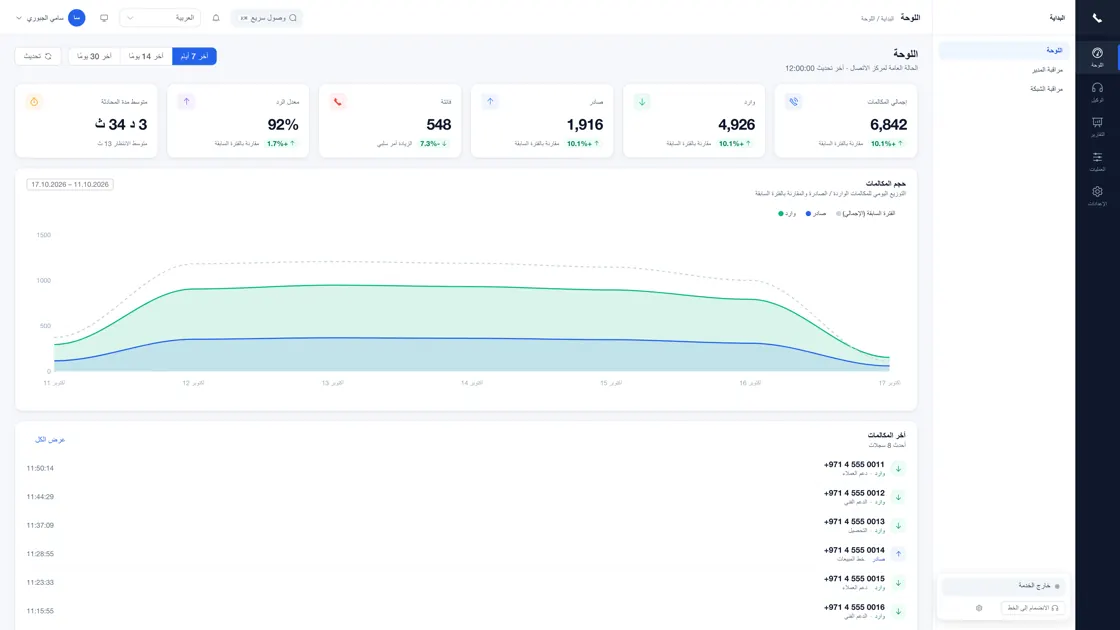Open مراقبة الشبكة in the side menu

click(1003, 89)
